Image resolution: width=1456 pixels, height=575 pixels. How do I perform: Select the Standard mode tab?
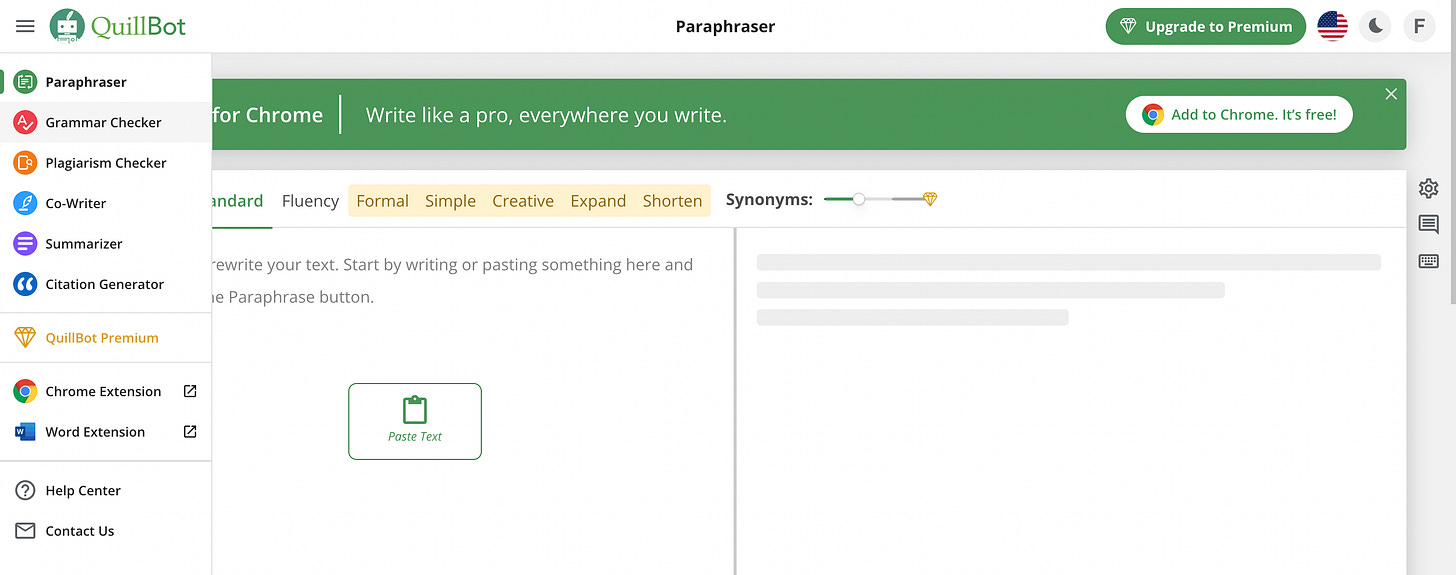point(236,201)
